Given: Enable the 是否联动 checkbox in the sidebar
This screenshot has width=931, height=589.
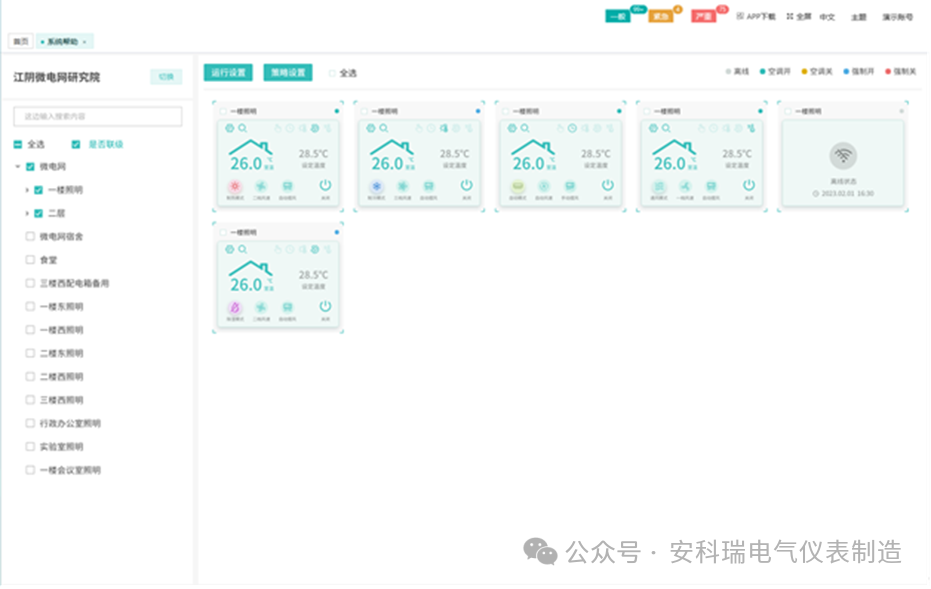Looking at the screenshot, I should point(76,144).
